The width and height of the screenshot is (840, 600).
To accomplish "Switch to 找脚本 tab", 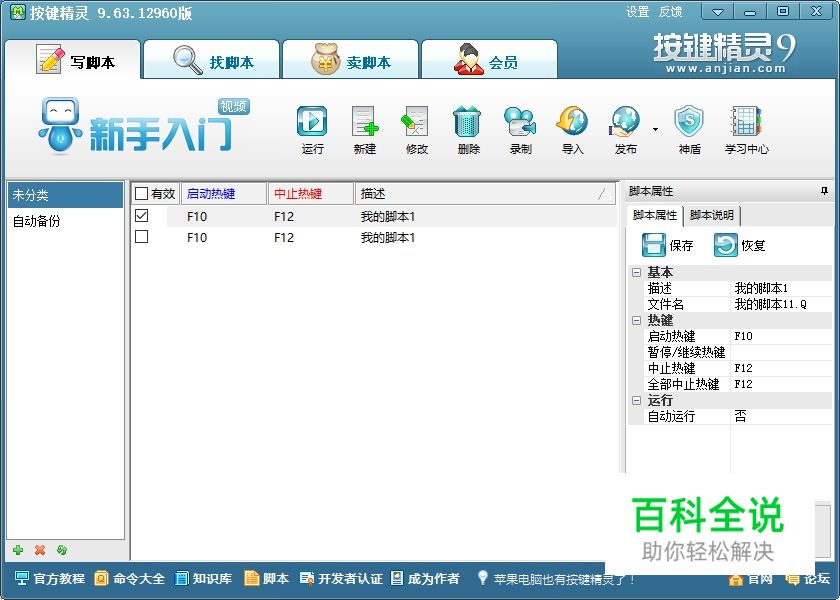I will coord(212,60).
